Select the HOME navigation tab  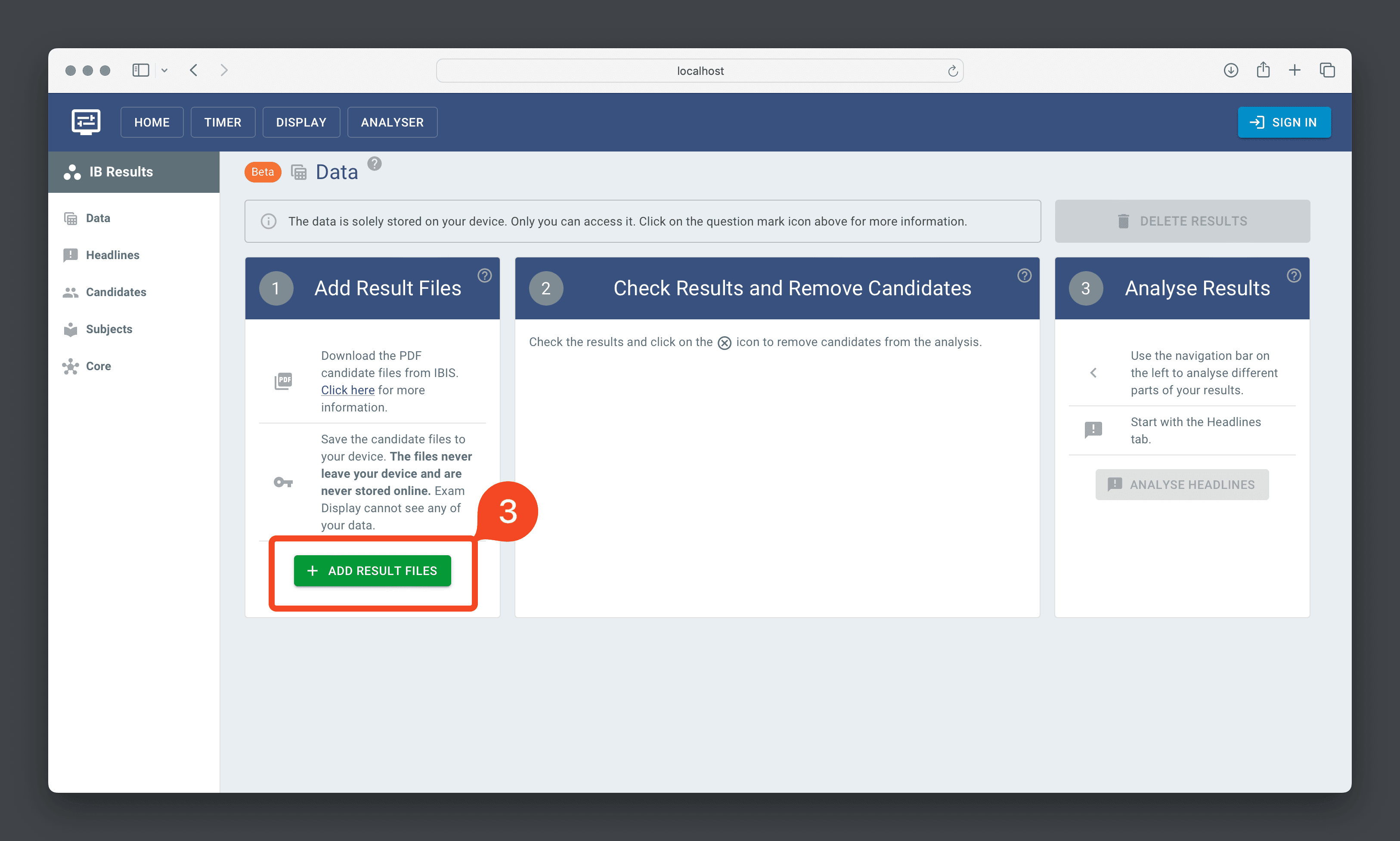pyautogui.click(x=152, y=122)
